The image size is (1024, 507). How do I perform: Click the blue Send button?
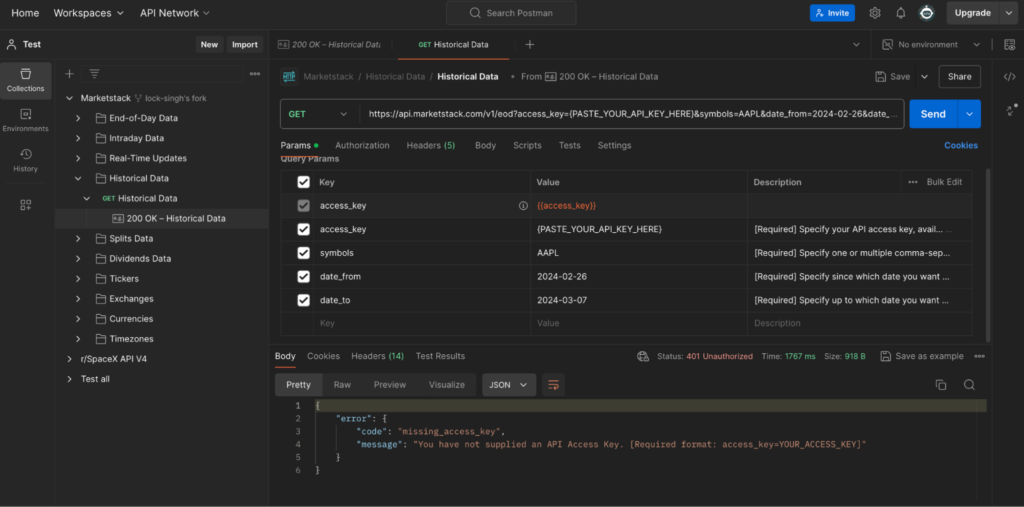(933, 114)
